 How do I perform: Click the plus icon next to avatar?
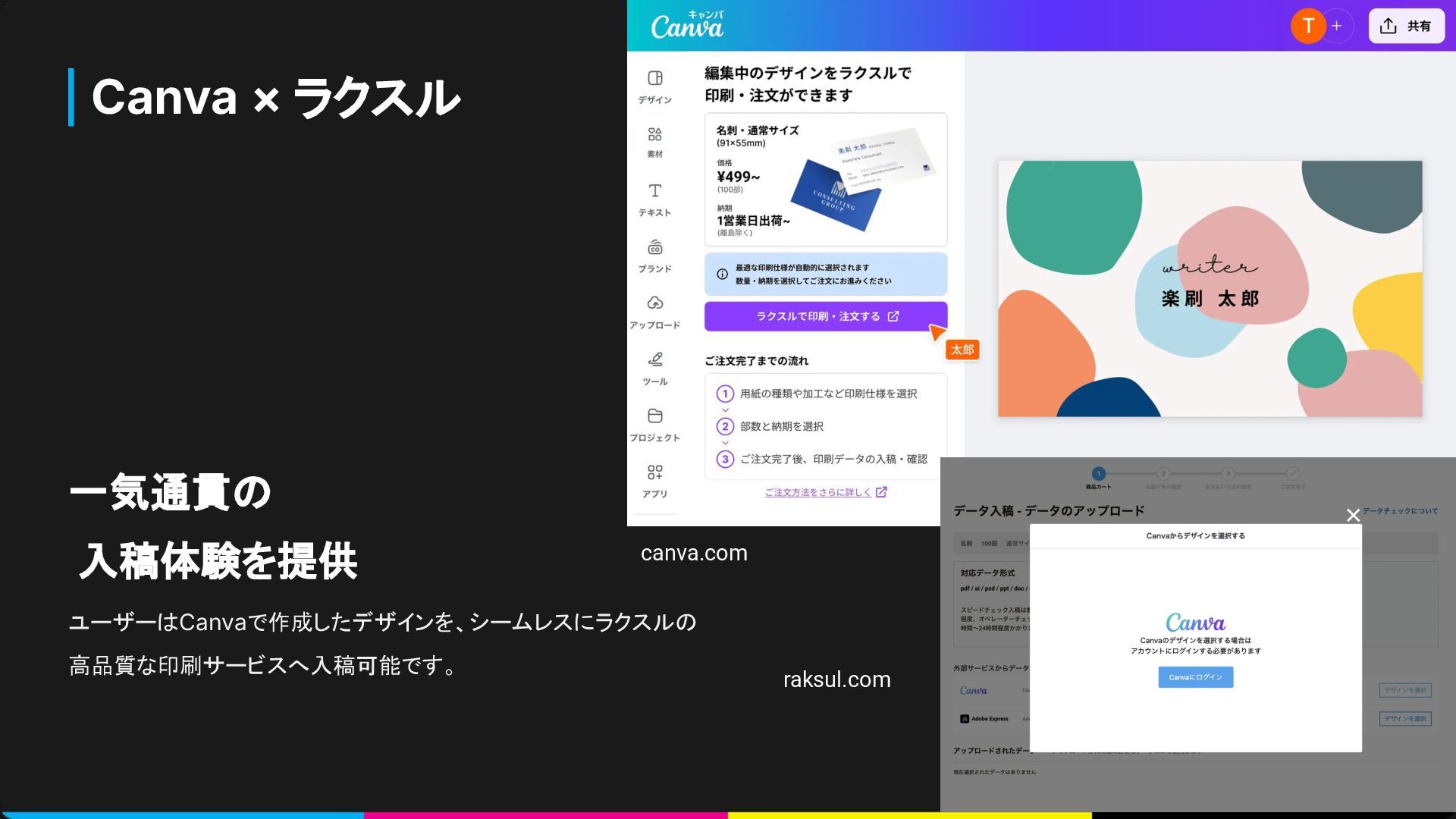[x=1337, y=27]
